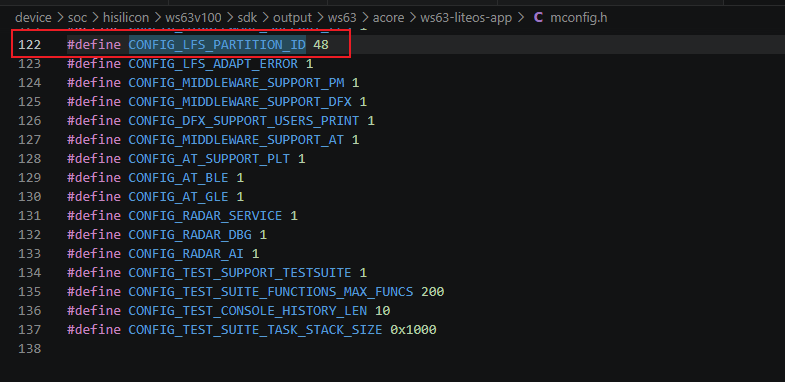
Task: Open the 'soc' breadcrumb segment
Action: pos(77,18)
